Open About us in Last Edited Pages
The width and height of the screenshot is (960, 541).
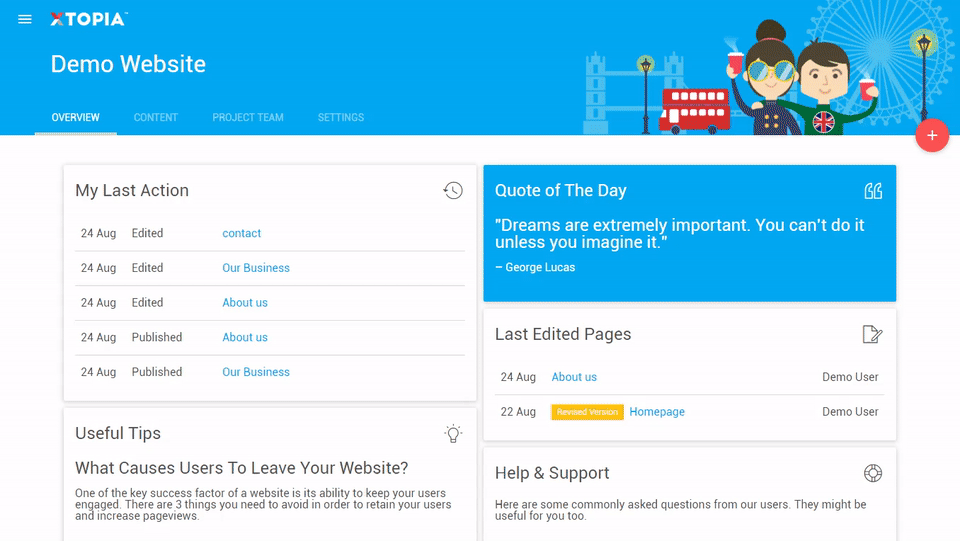tap(574, 377)
